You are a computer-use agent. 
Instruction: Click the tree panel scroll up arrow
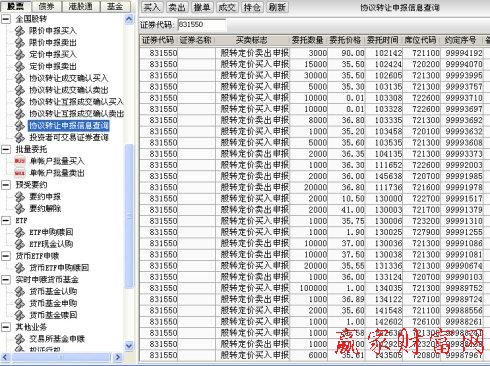(129, 19)
